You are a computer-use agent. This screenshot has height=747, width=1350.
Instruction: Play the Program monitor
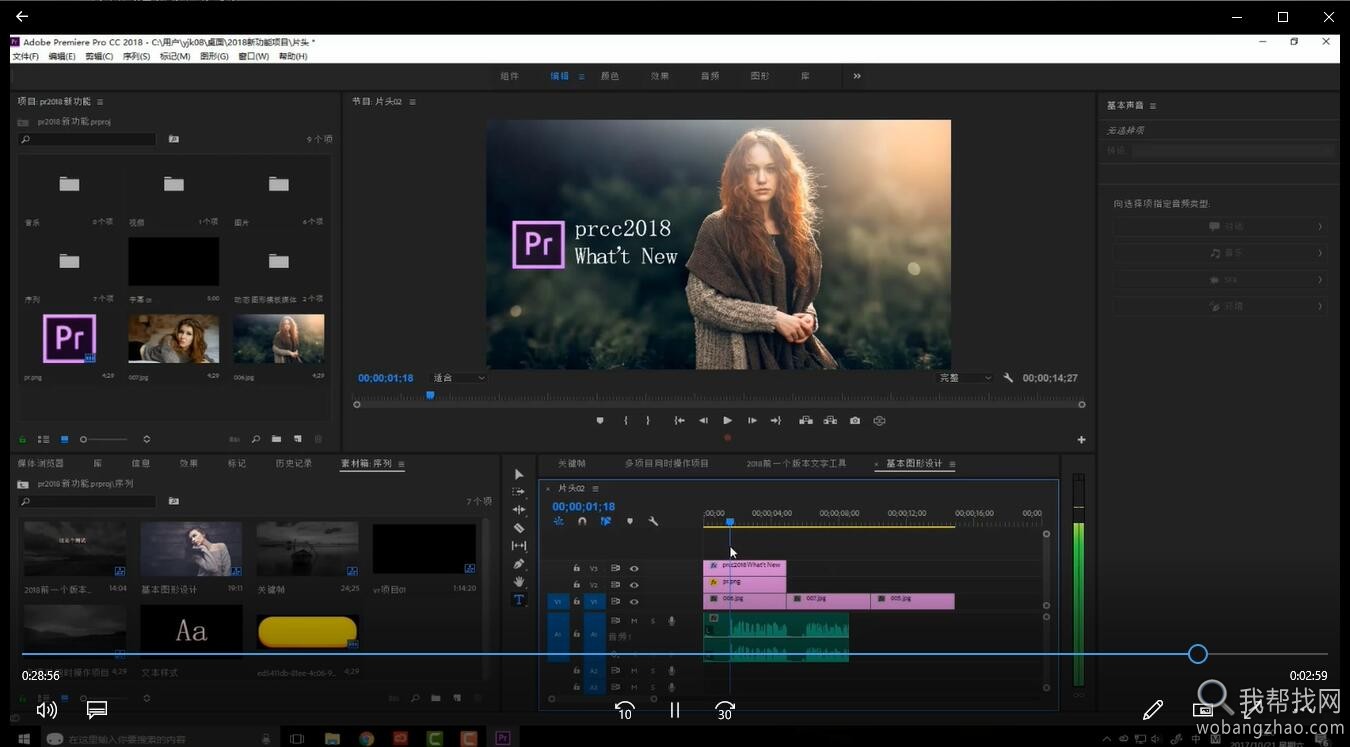coord(727,421)
